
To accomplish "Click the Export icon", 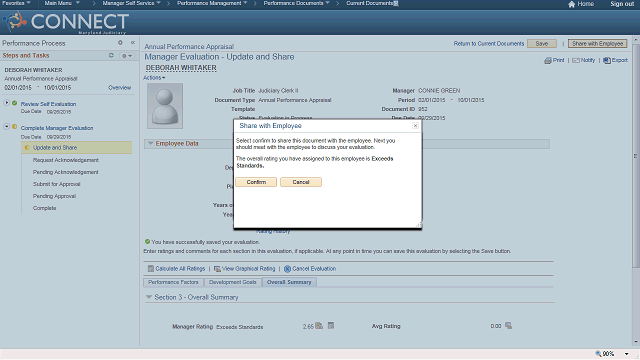I will pyautogui.click(x=607, y=60).
